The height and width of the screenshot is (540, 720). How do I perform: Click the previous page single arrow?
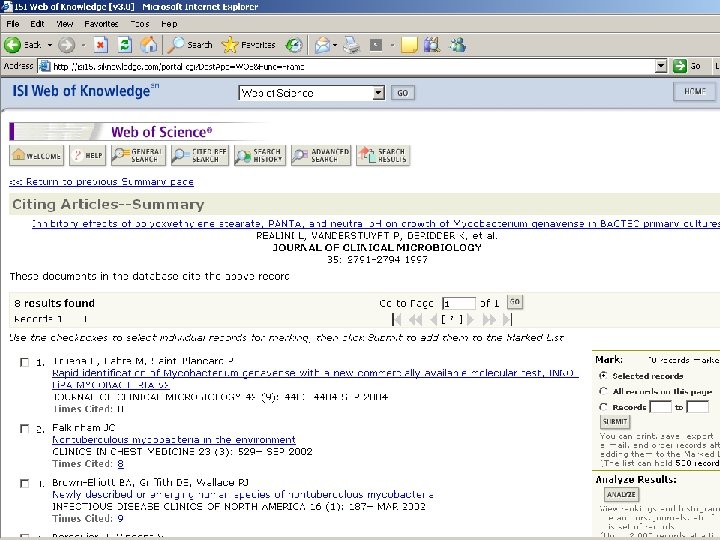[433, 319]
